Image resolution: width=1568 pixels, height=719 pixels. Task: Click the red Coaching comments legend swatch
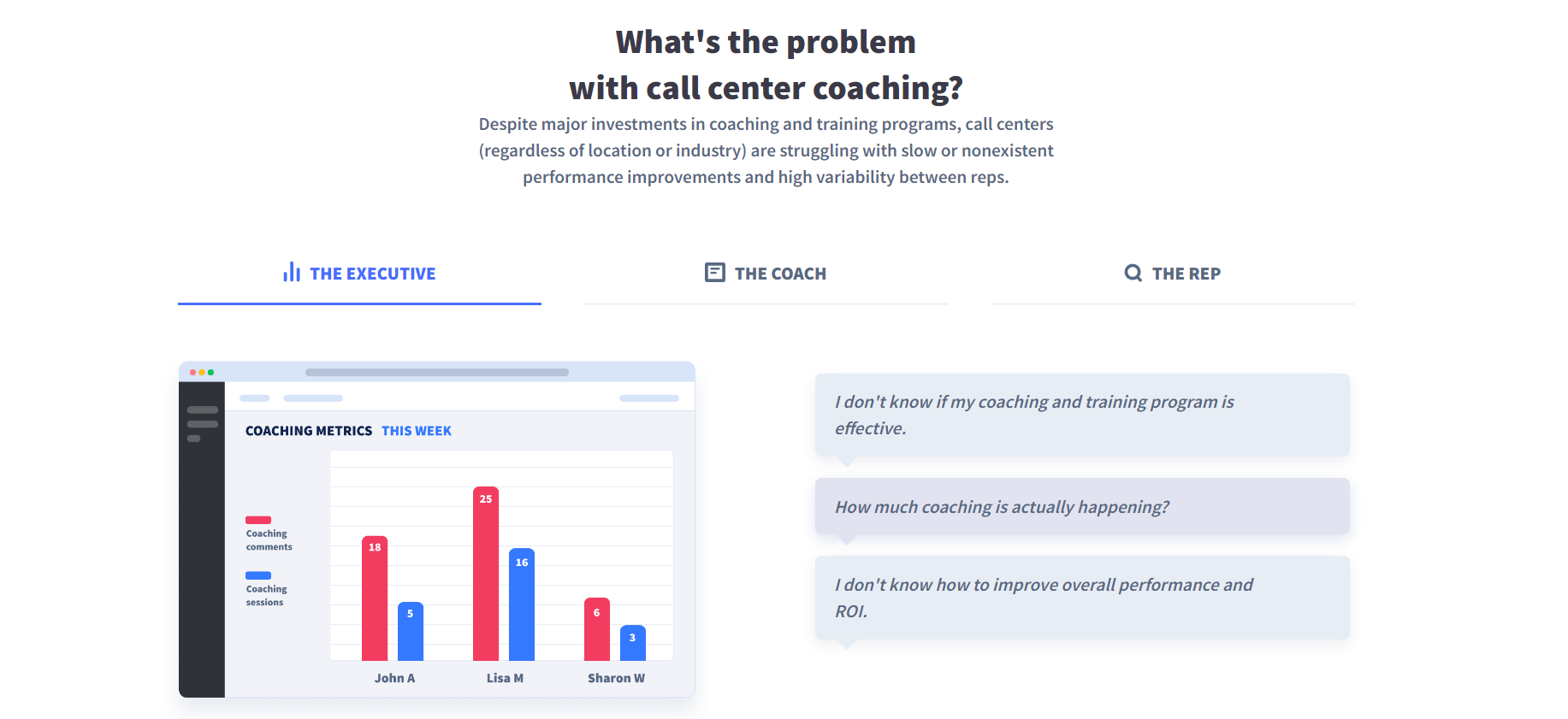pos(258,520)
